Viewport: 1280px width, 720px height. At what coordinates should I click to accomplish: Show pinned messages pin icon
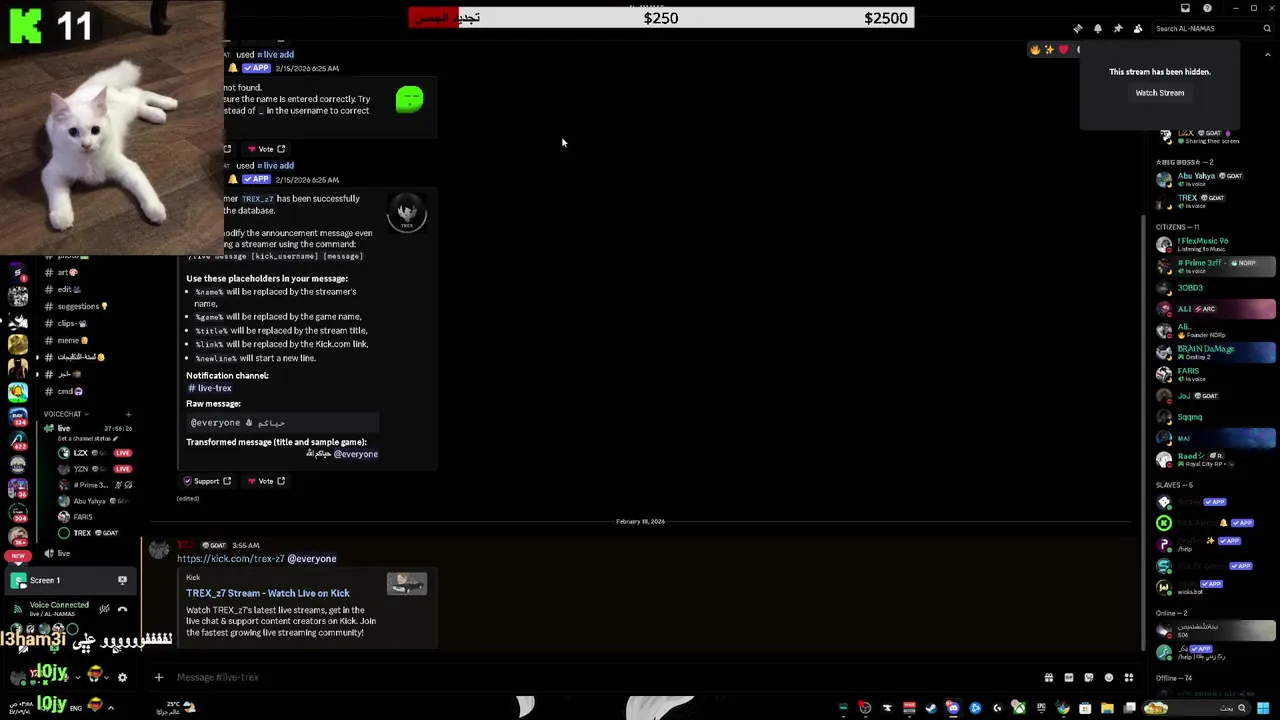click(x=1118, y=29)
